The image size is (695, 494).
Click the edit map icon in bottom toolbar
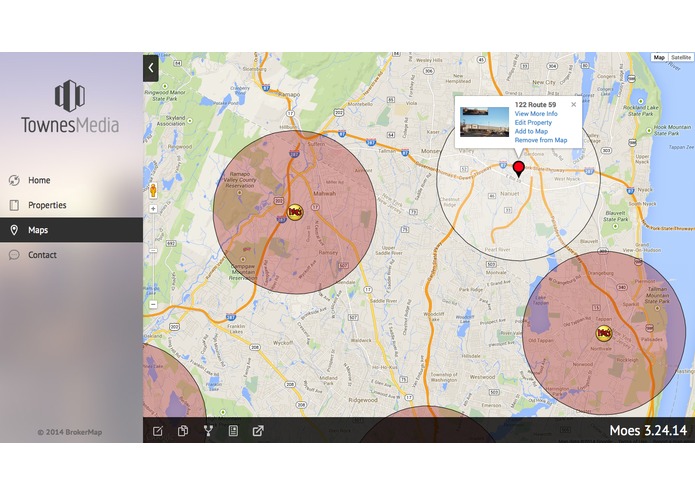coord(158,431)
